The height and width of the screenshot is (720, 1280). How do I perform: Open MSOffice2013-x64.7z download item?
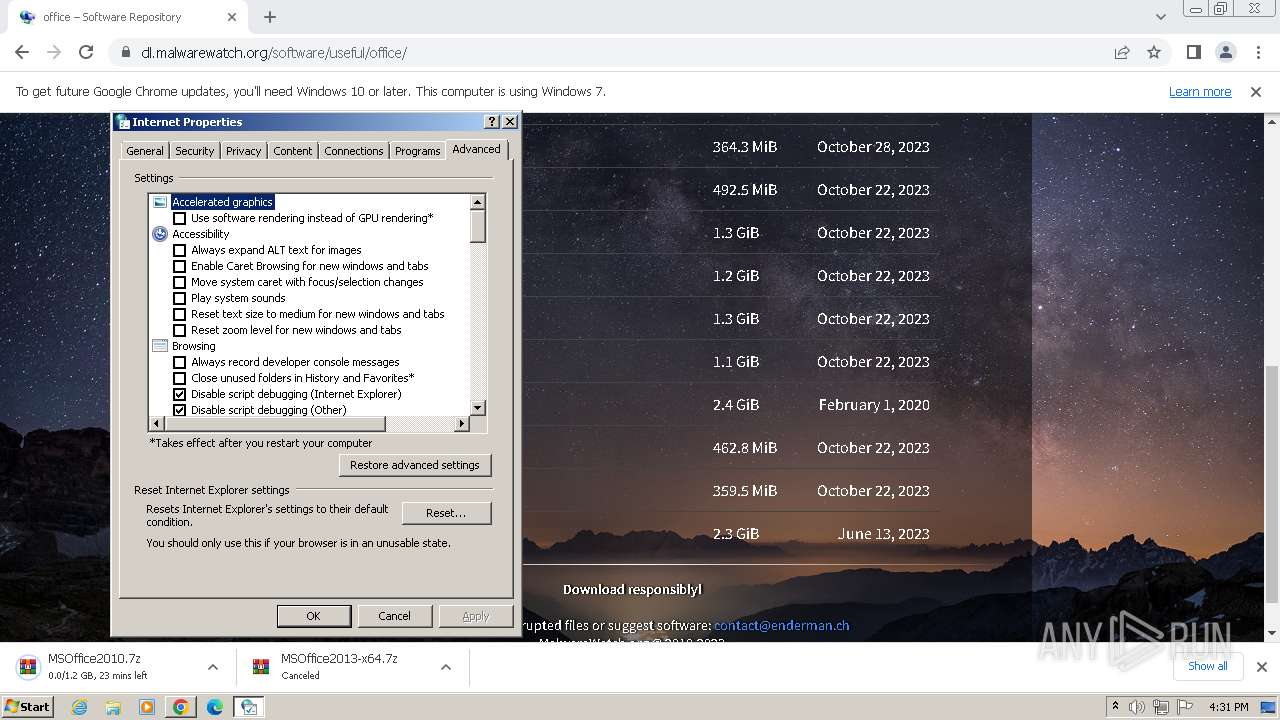(x=339, y=667)
